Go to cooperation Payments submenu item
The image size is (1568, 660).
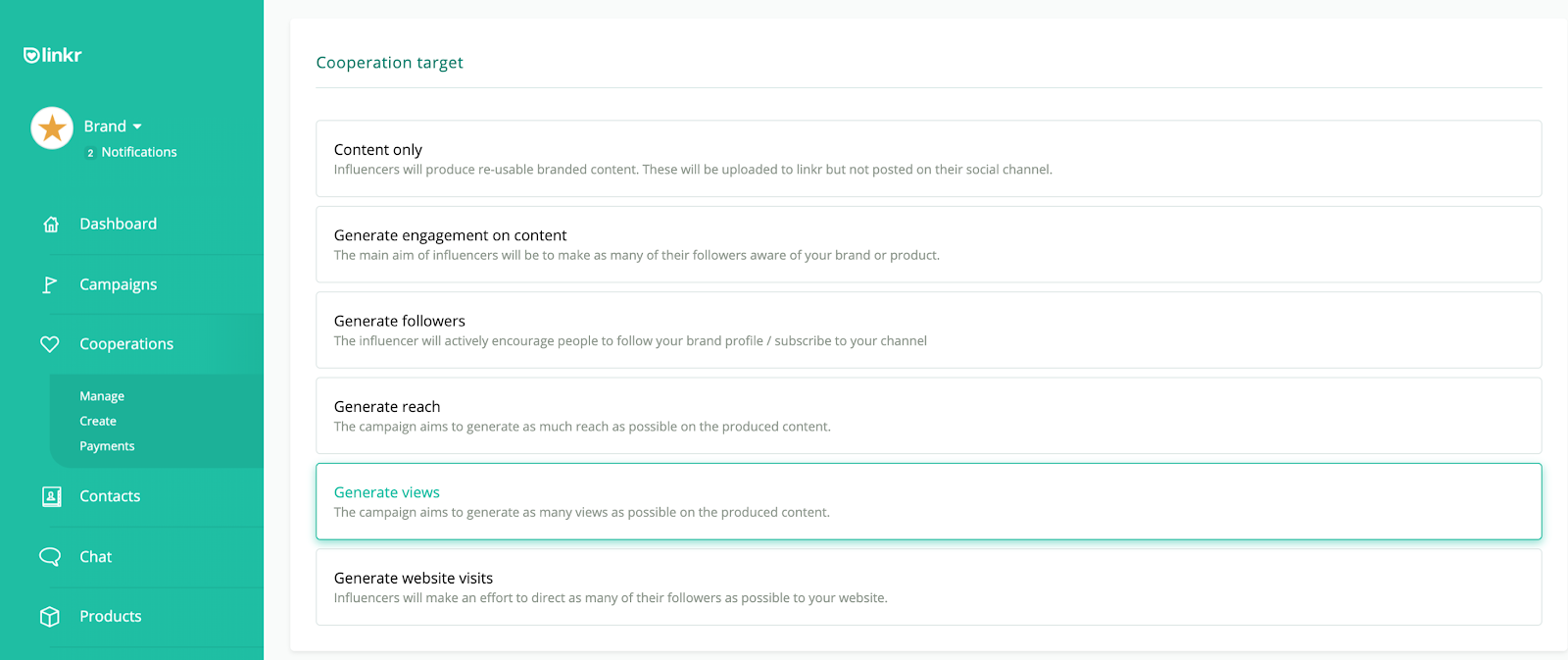[107, 446]
